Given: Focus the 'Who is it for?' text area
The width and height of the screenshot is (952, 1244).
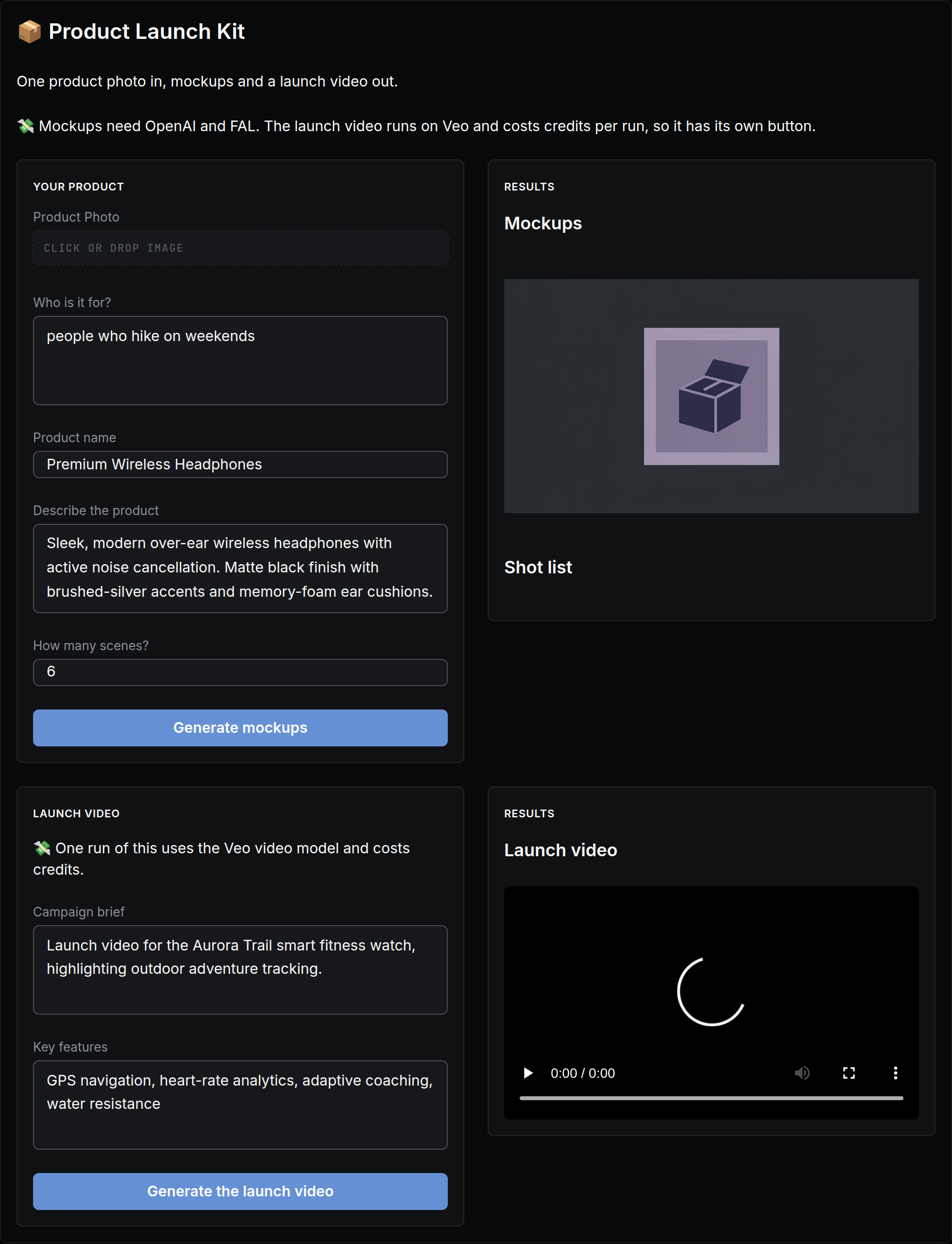Looking at the screenshot, I should (240, 360).
